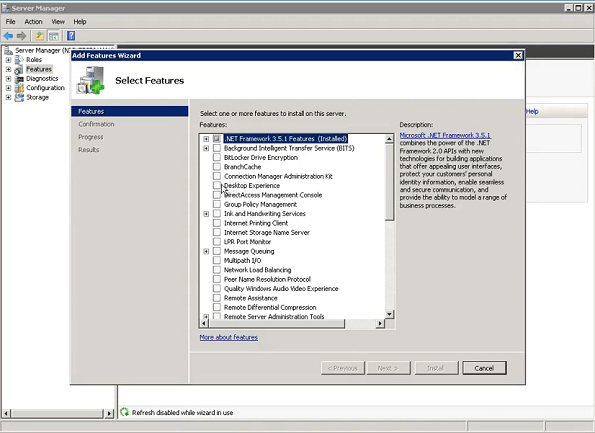
Task: Click the feature list scroll up arrow
Action: (x=389, y=139)
